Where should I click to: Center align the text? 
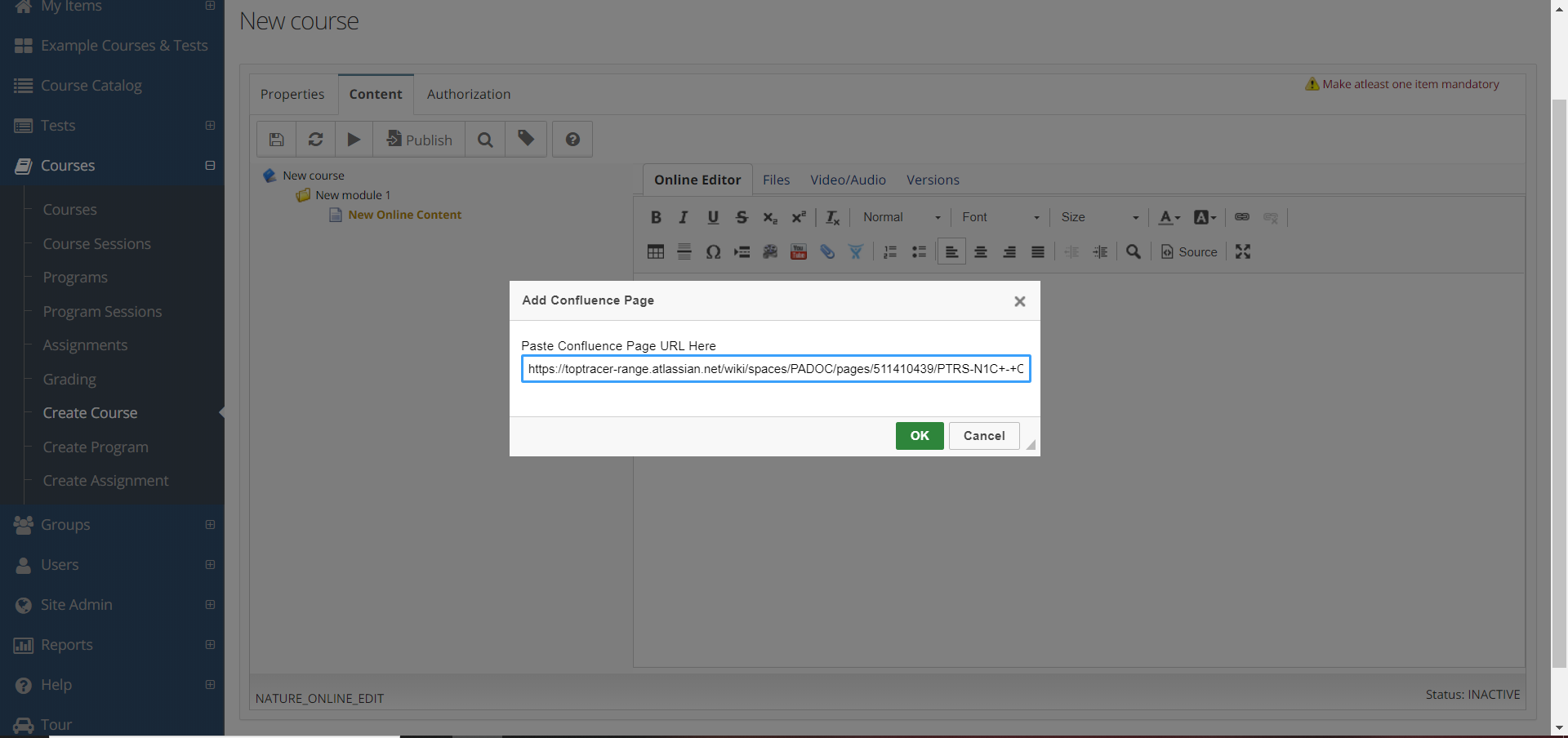(x=981, y=251)
